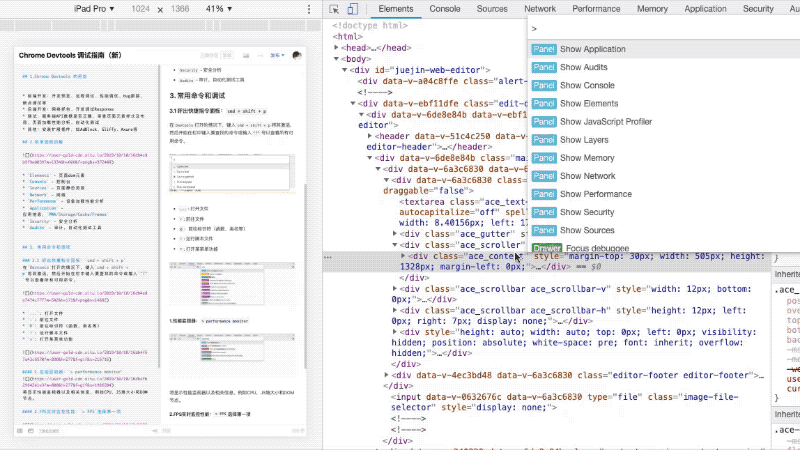Viewport: 800px width, 450px height.
Task: Click the image upload icon in editor header
Action: click(x=246, y=55)
